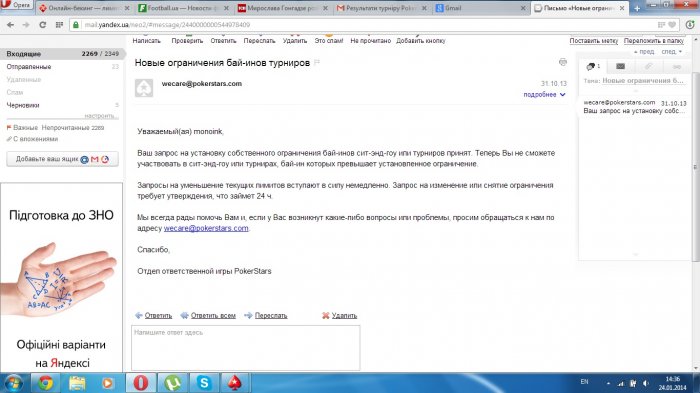Open Windows Explorer from taskbar
This screenshot has height=393, width=700.
(77, 383)
